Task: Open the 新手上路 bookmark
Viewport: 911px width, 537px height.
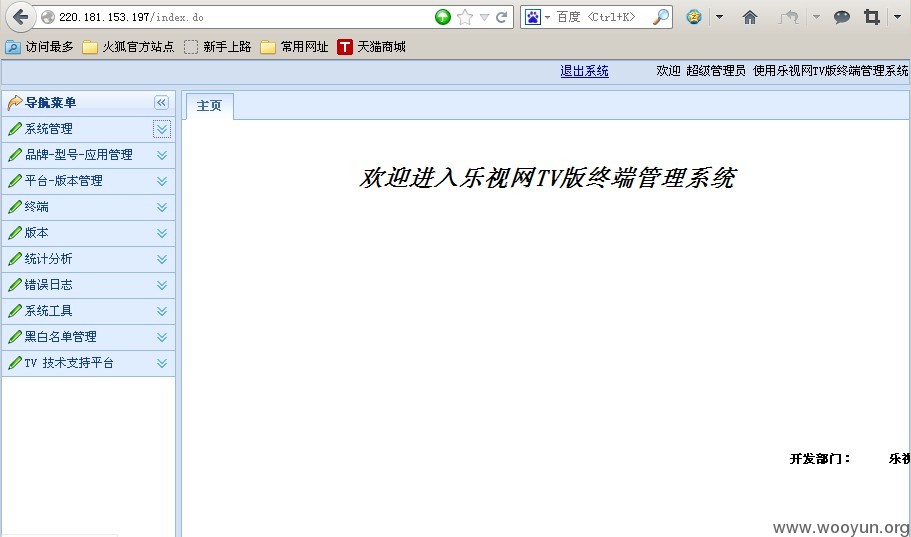Action: click(218, 47)
